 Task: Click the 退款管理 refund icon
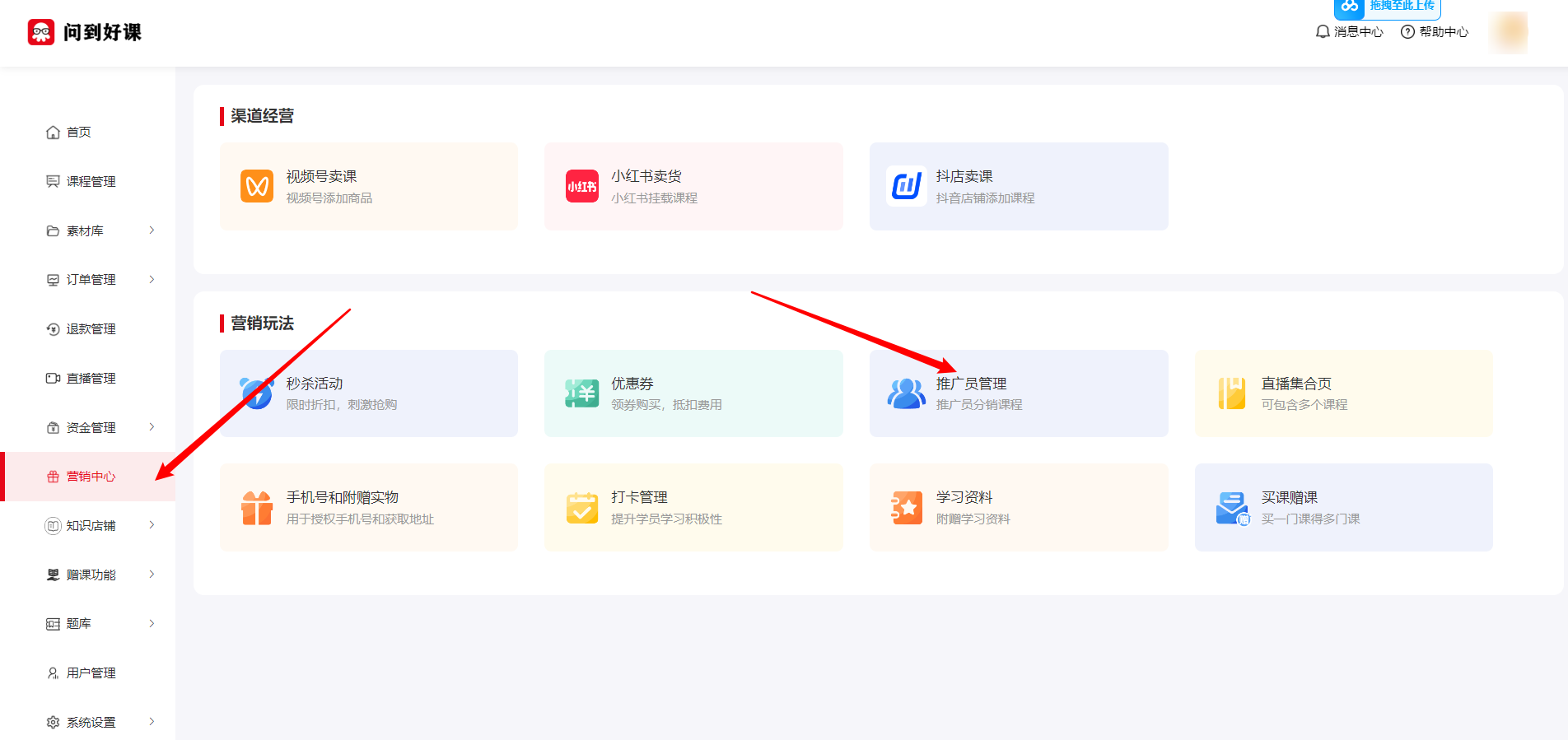[53, 329]
